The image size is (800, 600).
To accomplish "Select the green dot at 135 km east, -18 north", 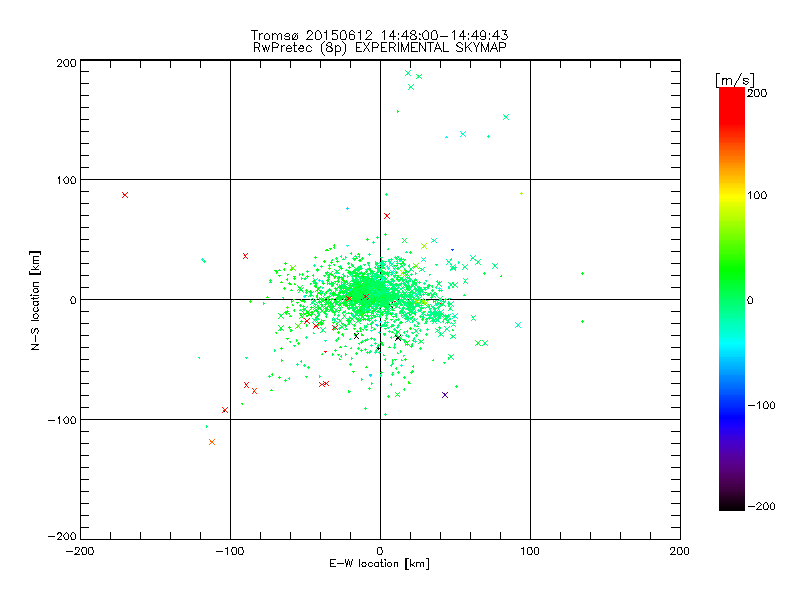I will [582, 321].
